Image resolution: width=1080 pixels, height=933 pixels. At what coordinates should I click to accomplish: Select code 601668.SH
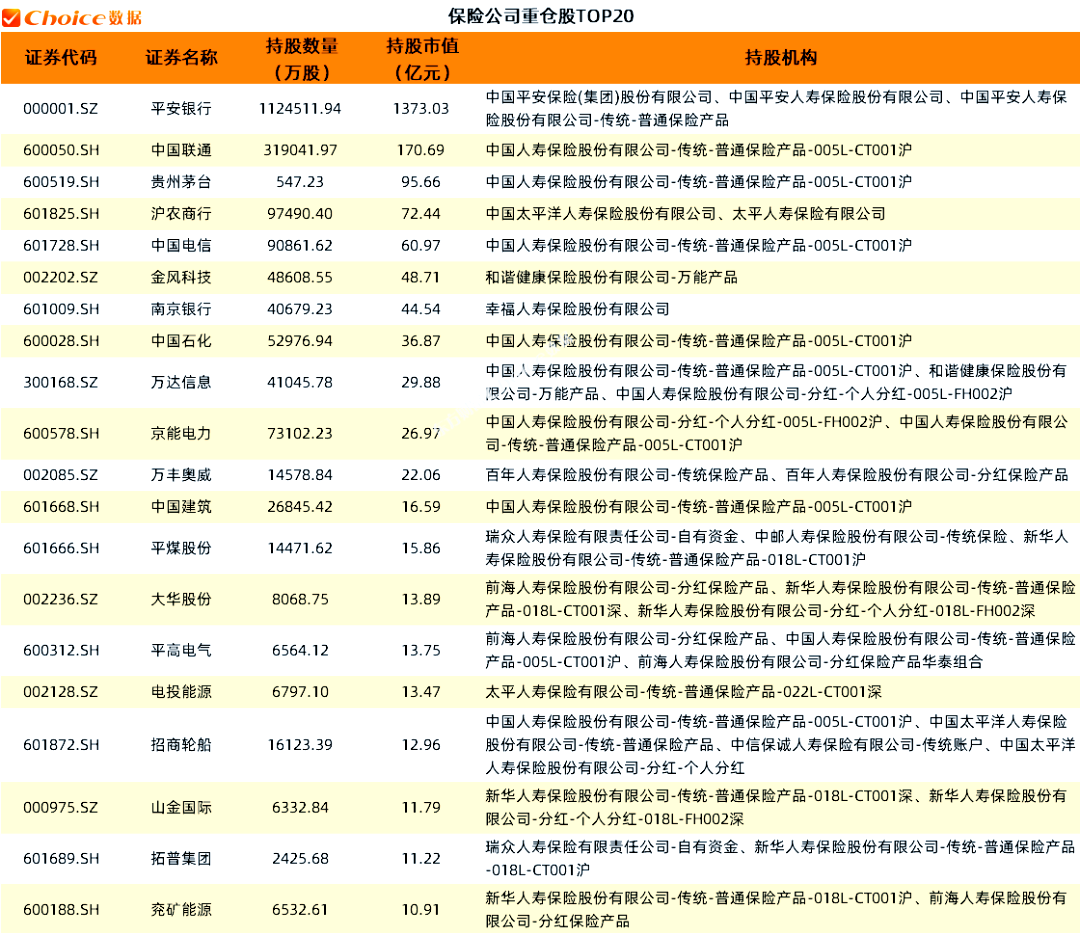[61, 507]
